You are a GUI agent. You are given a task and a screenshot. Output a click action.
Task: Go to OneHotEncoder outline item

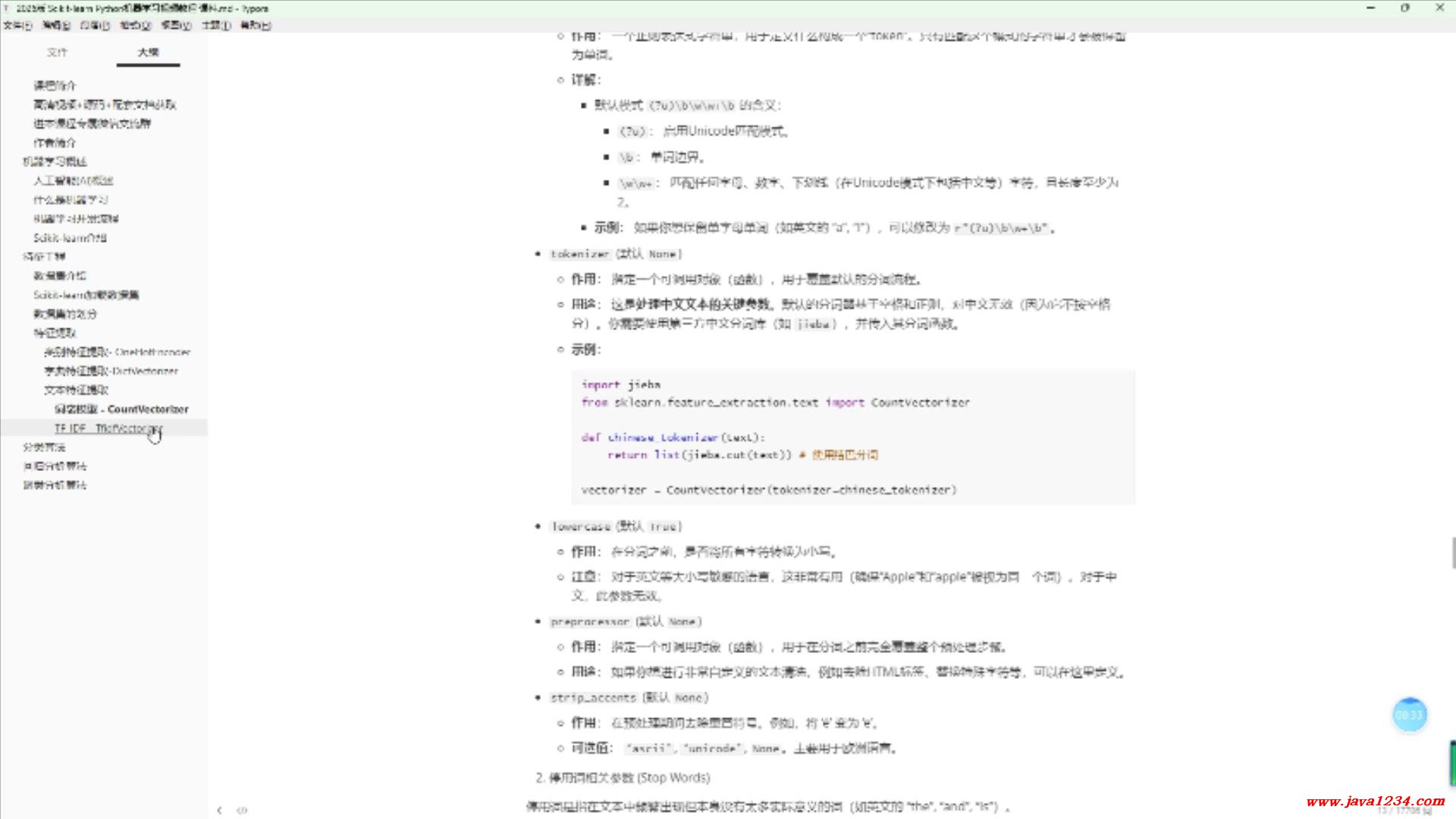point(117,352)
